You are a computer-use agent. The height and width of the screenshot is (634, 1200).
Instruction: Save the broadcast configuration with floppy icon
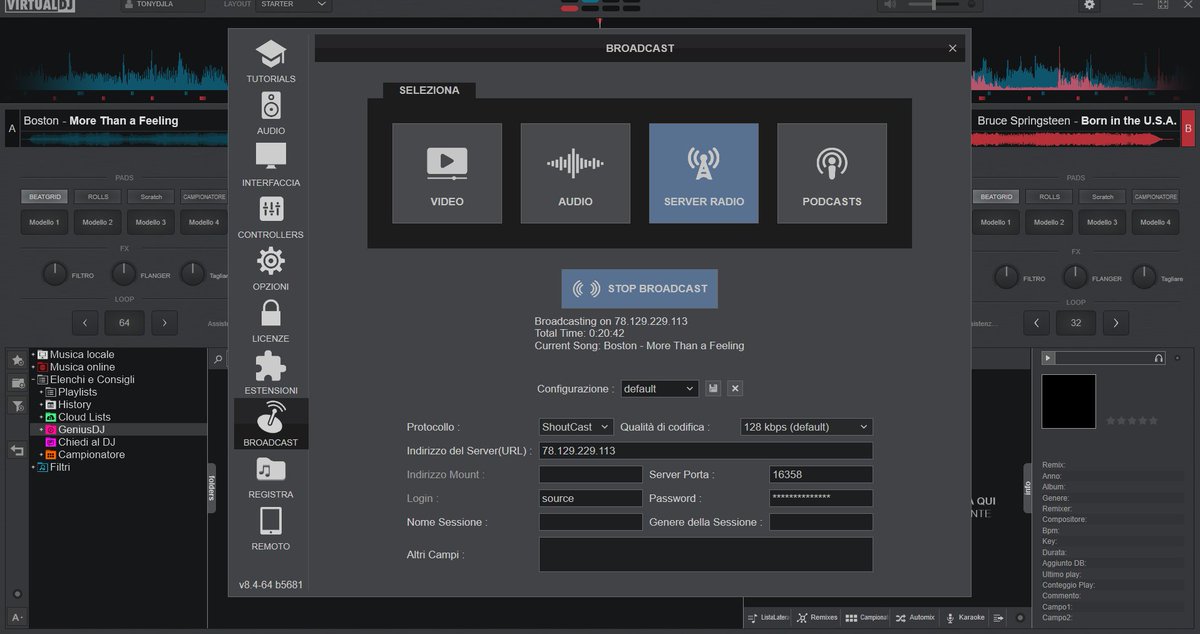coord(713,388)
